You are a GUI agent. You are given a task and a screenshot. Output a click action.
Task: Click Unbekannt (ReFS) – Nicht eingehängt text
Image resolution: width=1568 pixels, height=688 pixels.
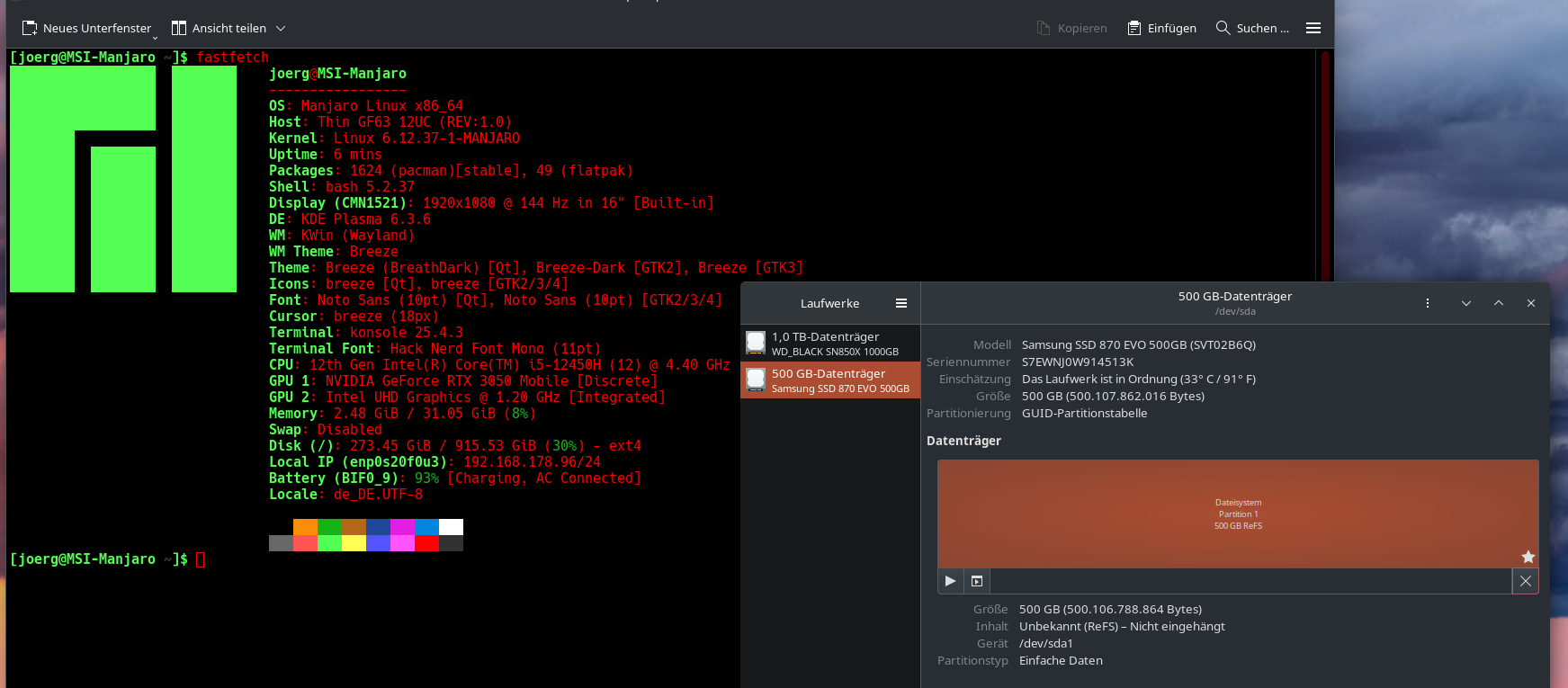pos(1122,626)
